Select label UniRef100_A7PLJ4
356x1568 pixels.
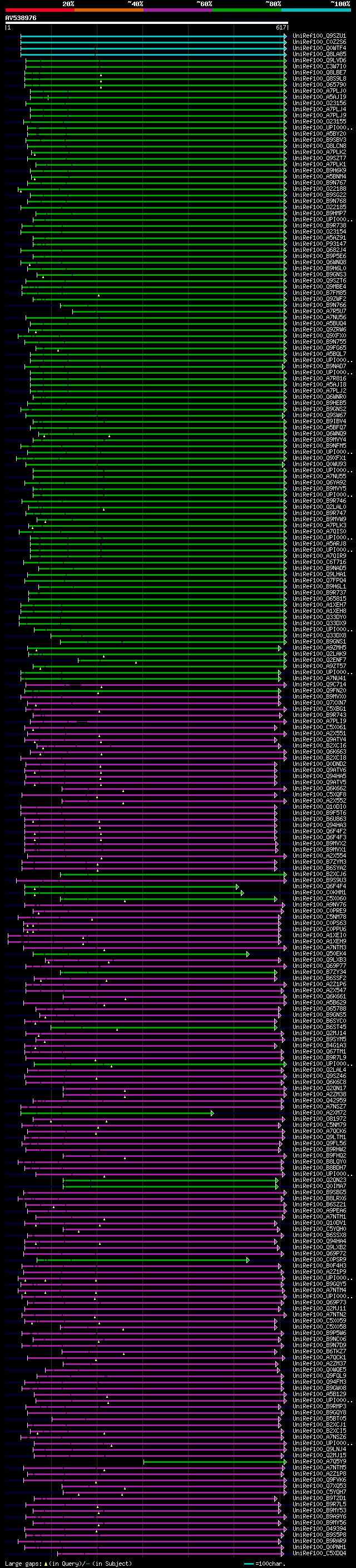tap(319, 110)
